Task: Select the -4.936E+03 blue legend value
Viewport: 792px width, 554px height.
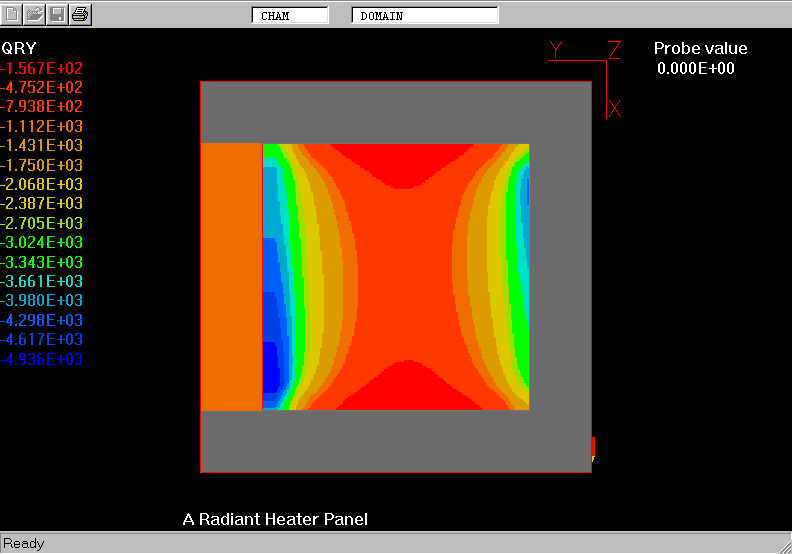Action: [42, 360]
